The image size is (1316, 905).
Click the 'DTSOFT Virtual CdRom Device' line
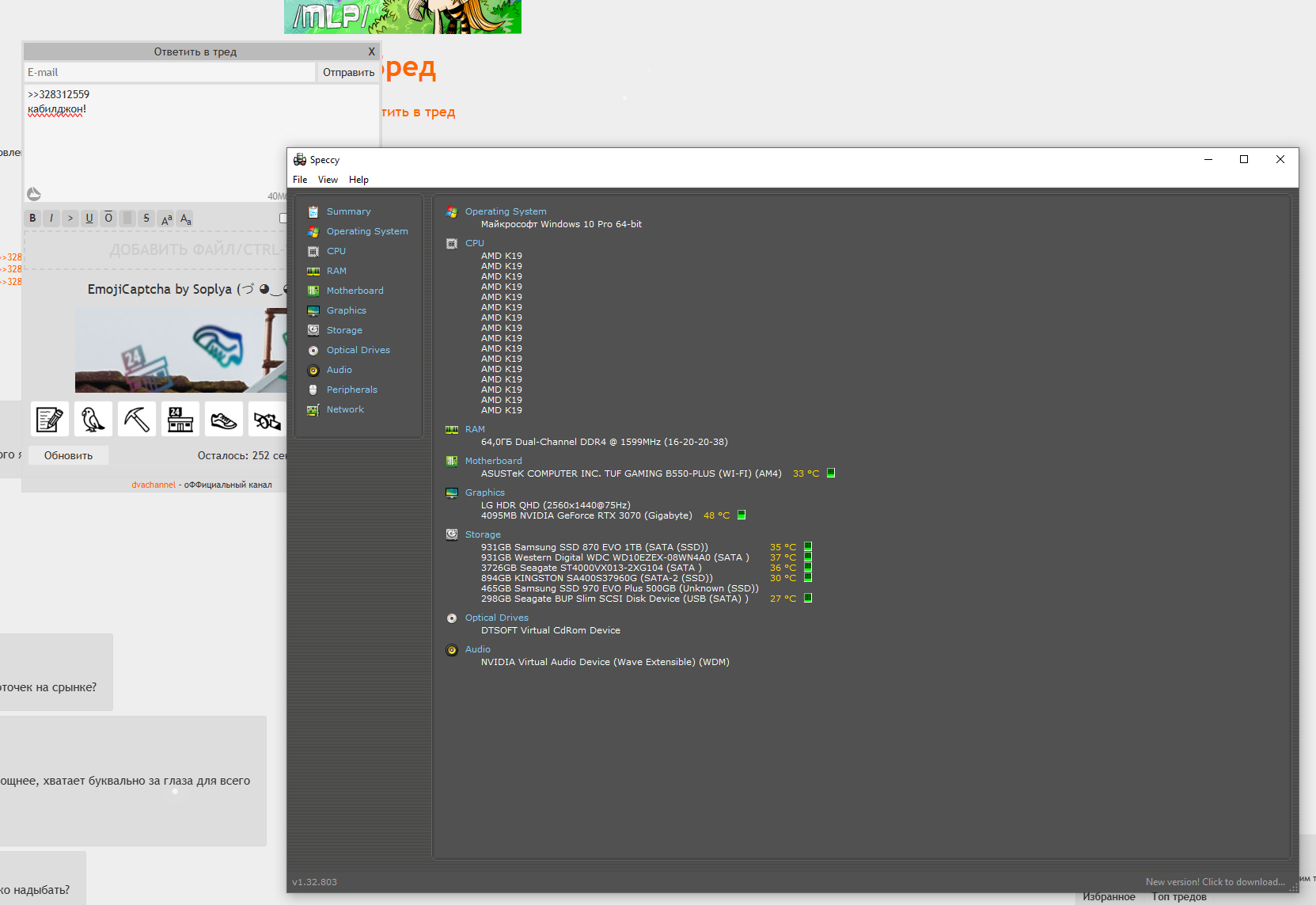[x=551, y=630]
